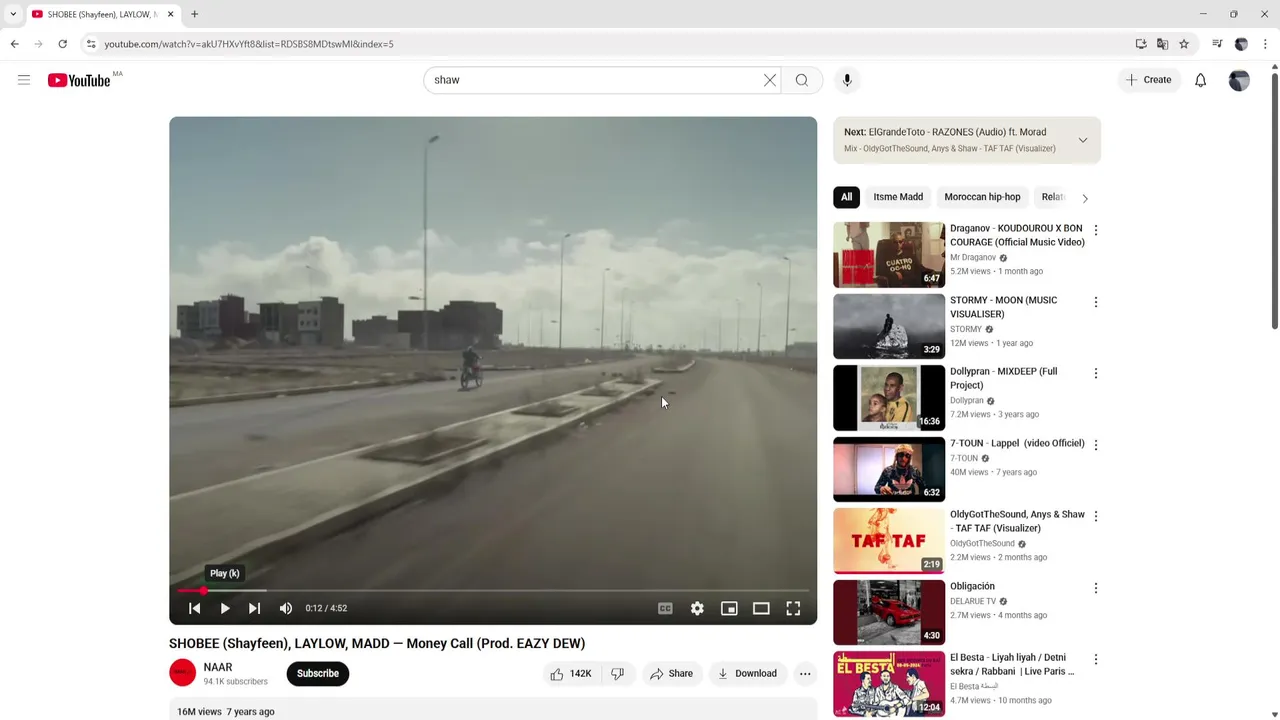Image resolution: width=1280 pixels, height=720 pixels.
Task: Select the Itsme Madd chip
Action: tap(898, 197)
